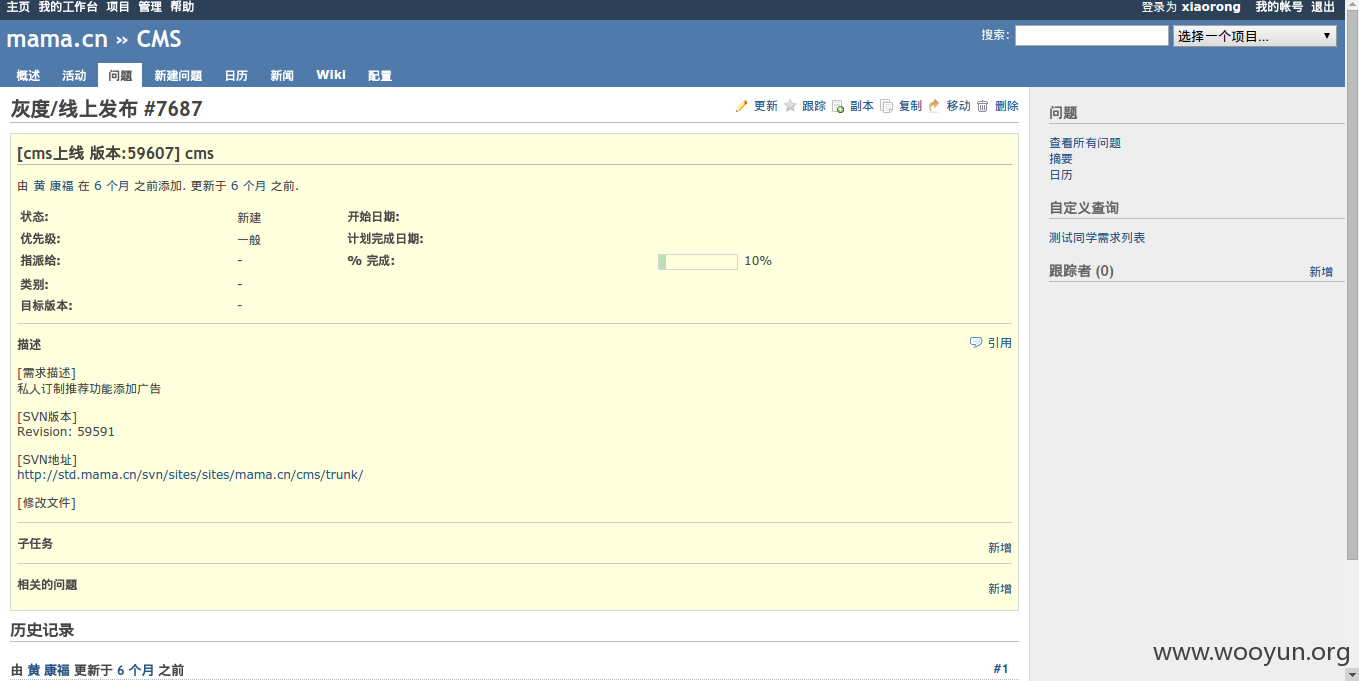The height and width of the screenshot is (681, 1359).
Task: Click the '私人订制推荐功能添加广告' description text
Action: [x=89, y=389]
